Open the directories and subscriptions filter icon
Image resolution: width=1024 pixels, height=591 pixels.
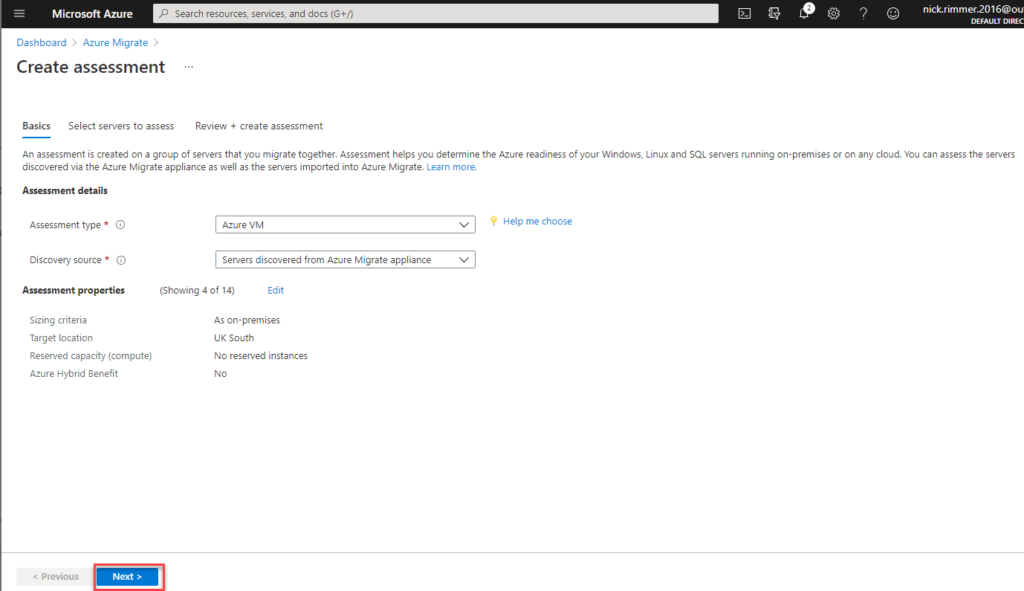click(772, 13)
